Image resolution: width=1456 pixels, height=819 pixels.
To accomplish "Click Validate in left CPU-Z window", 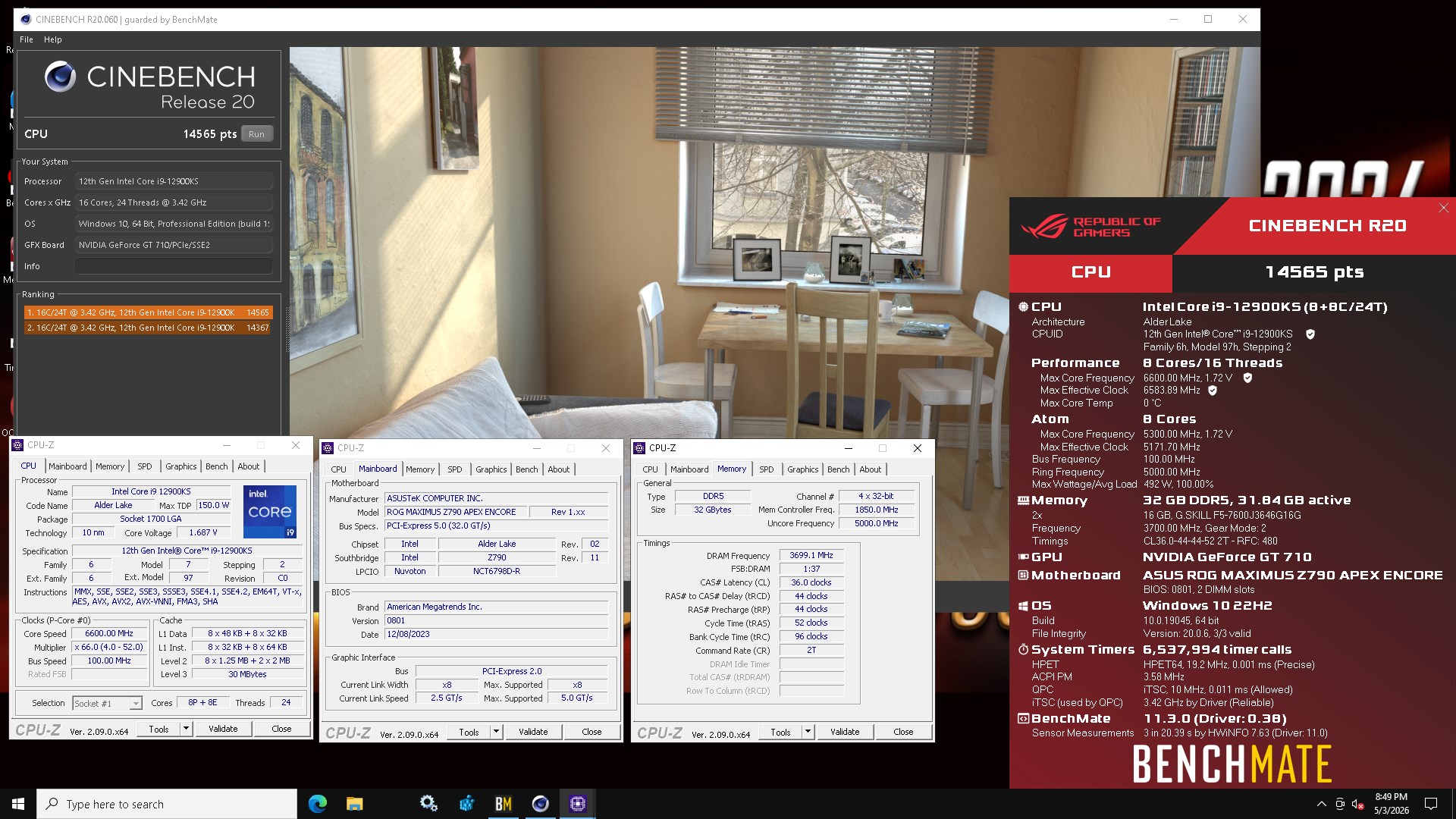I will [223, 729].
